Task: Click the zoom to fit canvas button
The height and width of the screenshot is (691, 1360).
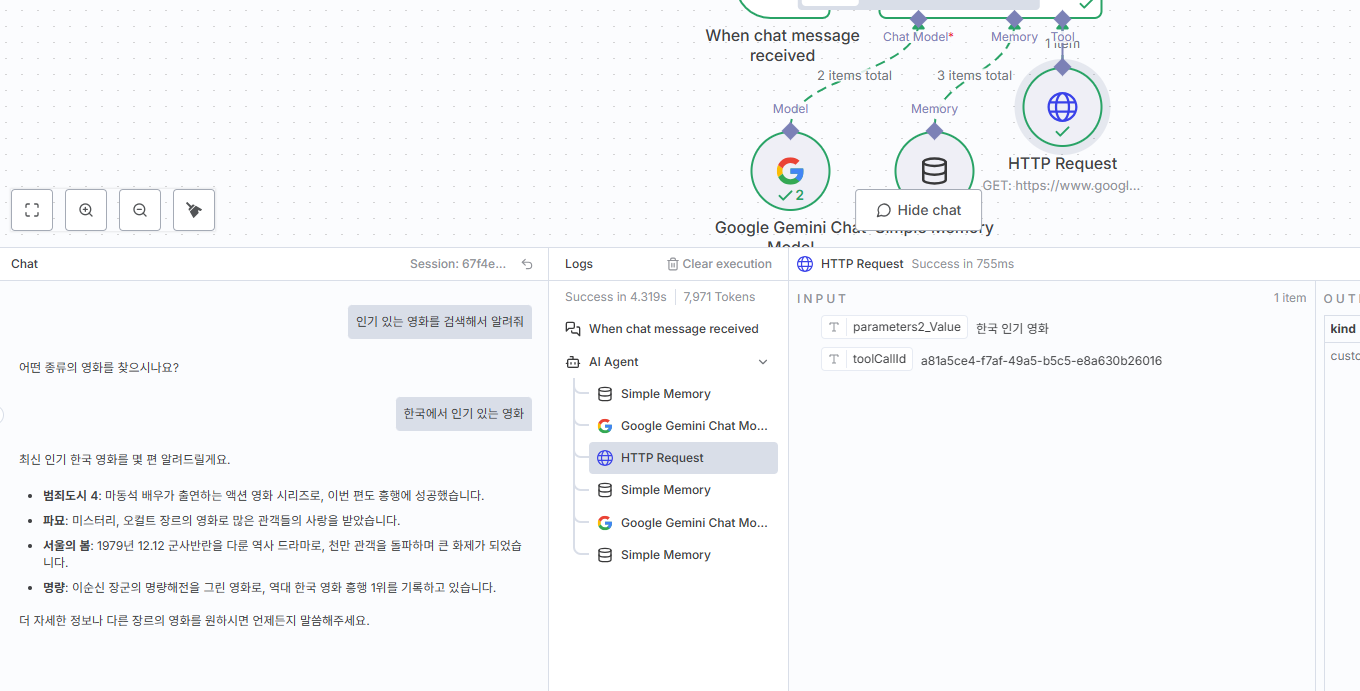Action: 32,210
